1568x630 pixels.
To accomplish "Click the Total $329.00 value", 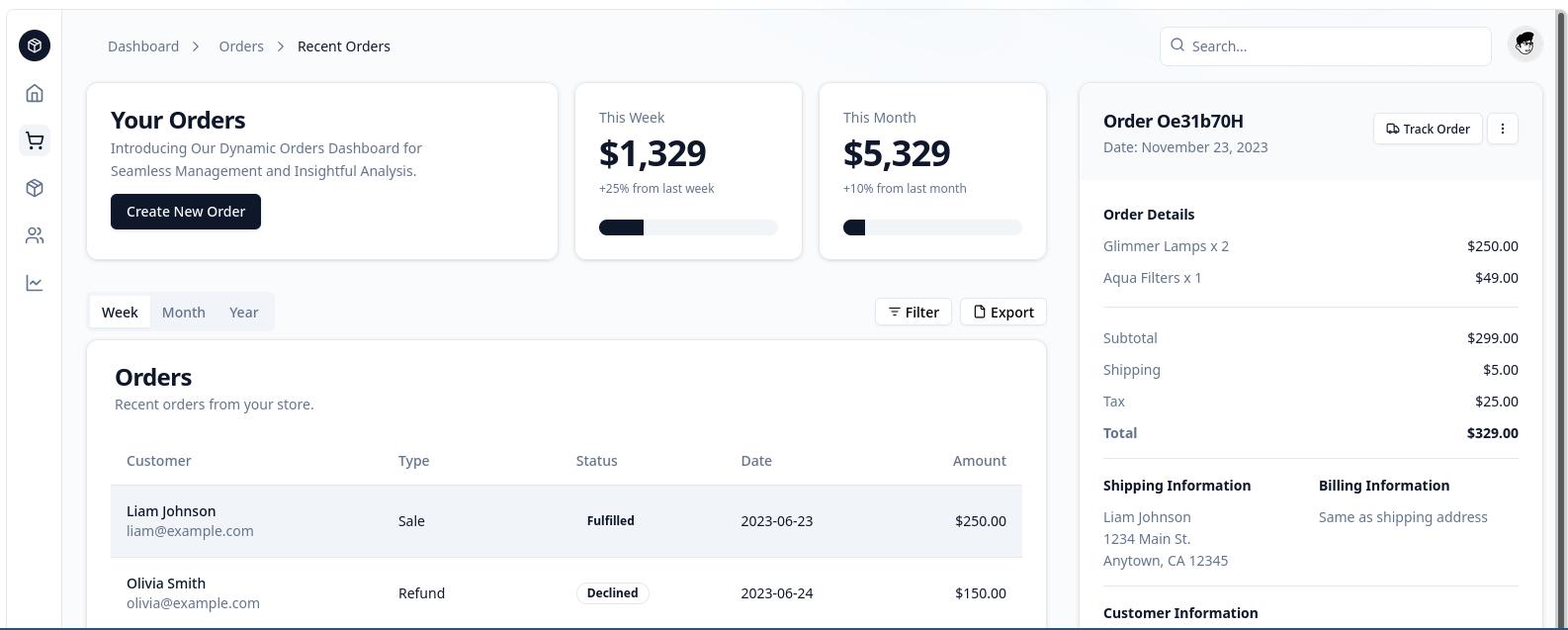I will [x=1493, y=433].
